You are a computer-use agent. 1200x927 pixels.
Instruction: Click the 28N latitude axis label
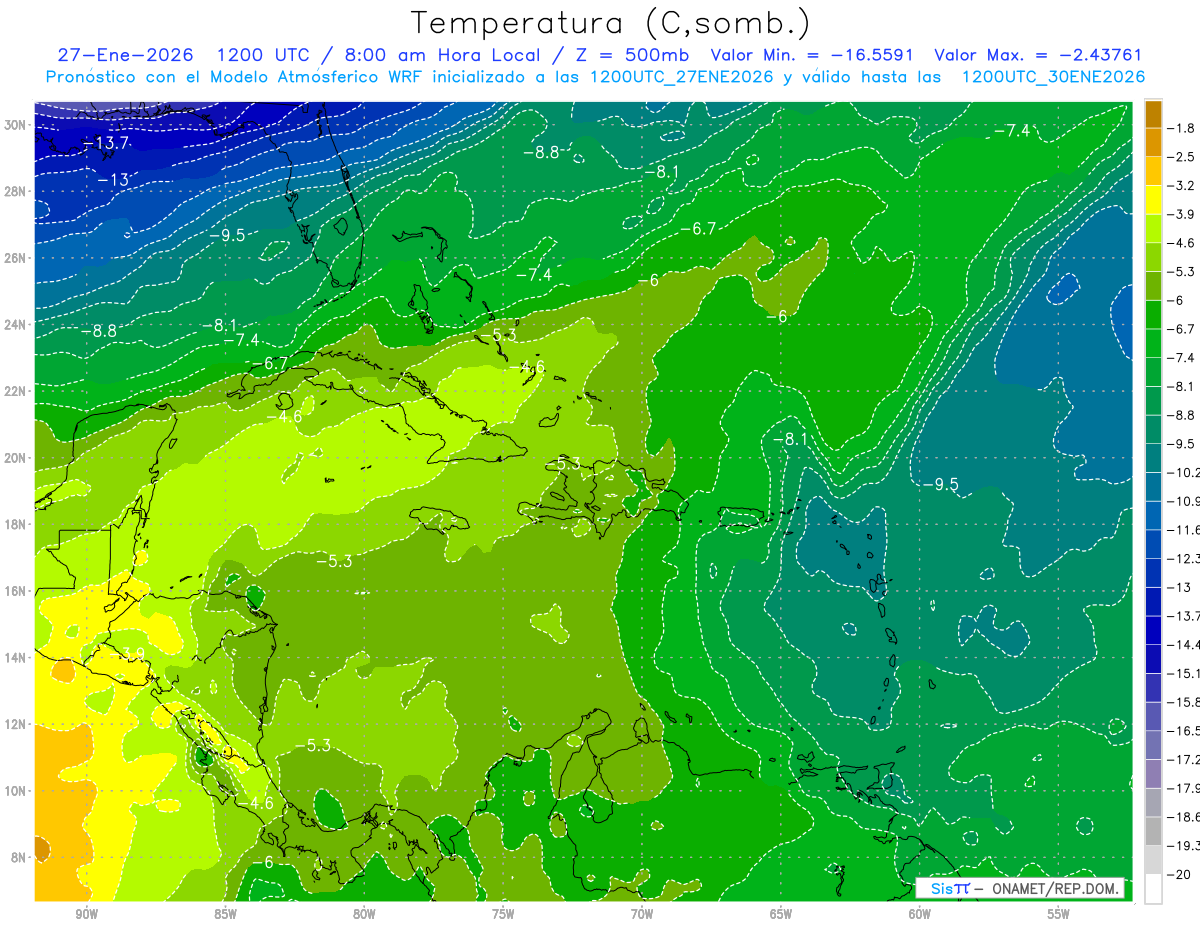coord(15,191)
